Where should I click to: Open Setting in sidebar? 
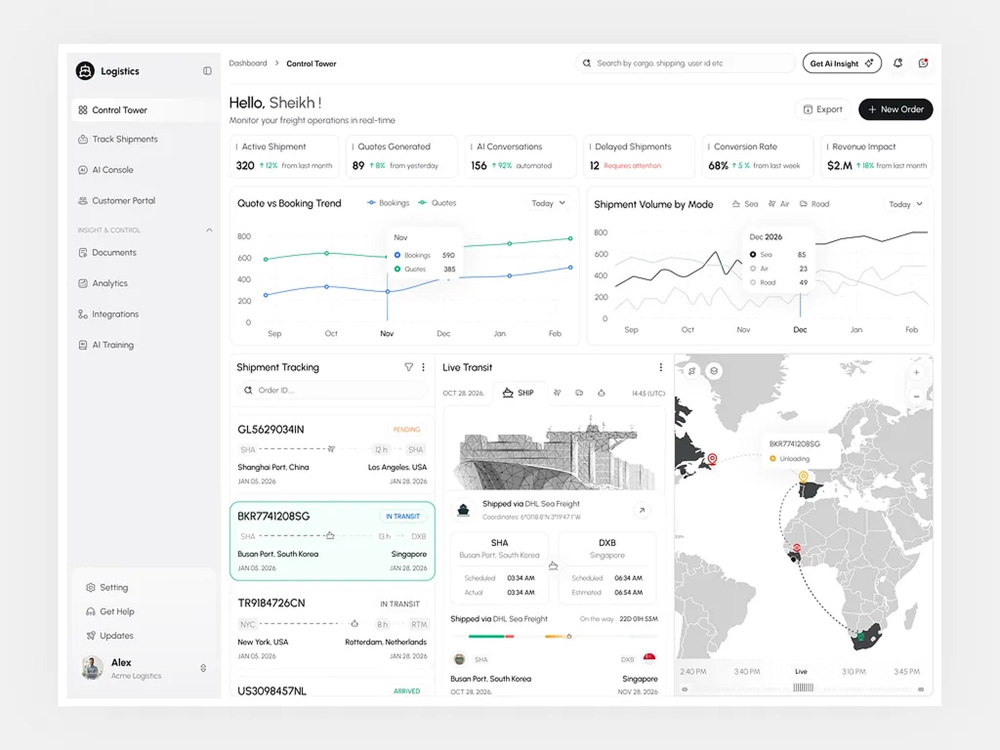click(x=107, y=587)
